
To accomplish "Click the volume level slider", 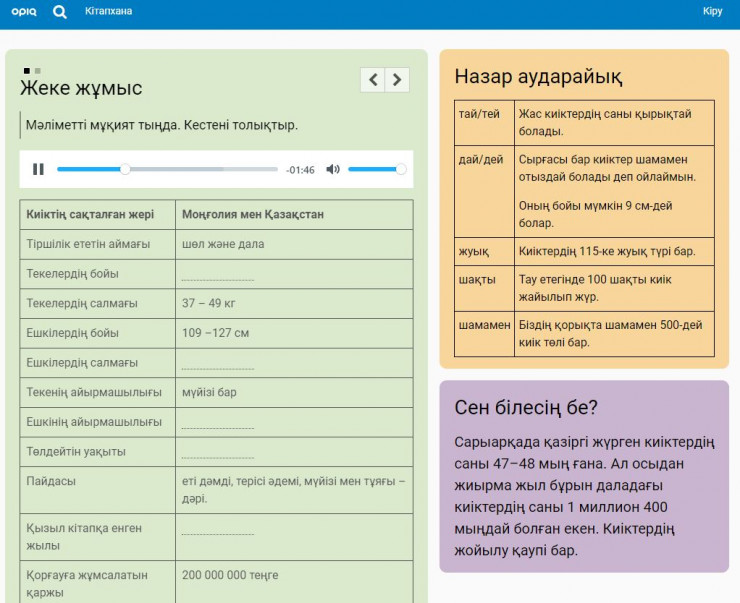I will [376, 169].
